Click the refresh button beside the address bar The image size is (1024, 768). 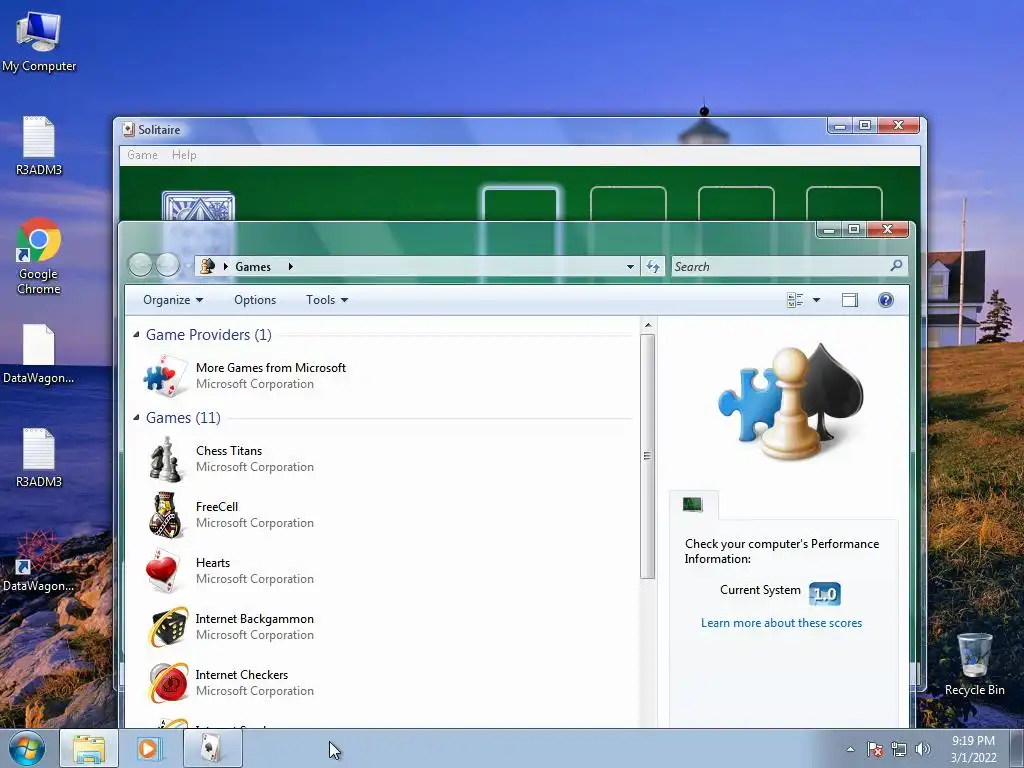653,266
